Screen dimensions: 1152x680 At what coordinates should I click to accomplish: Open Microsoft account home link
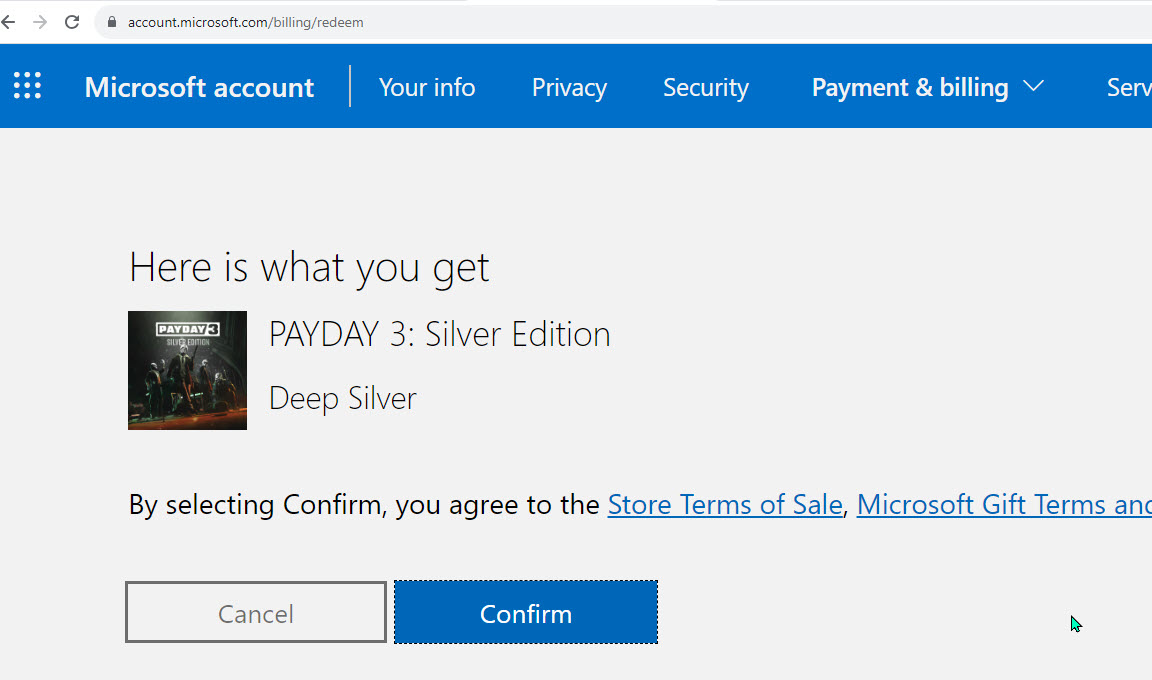tap(199, 87)
